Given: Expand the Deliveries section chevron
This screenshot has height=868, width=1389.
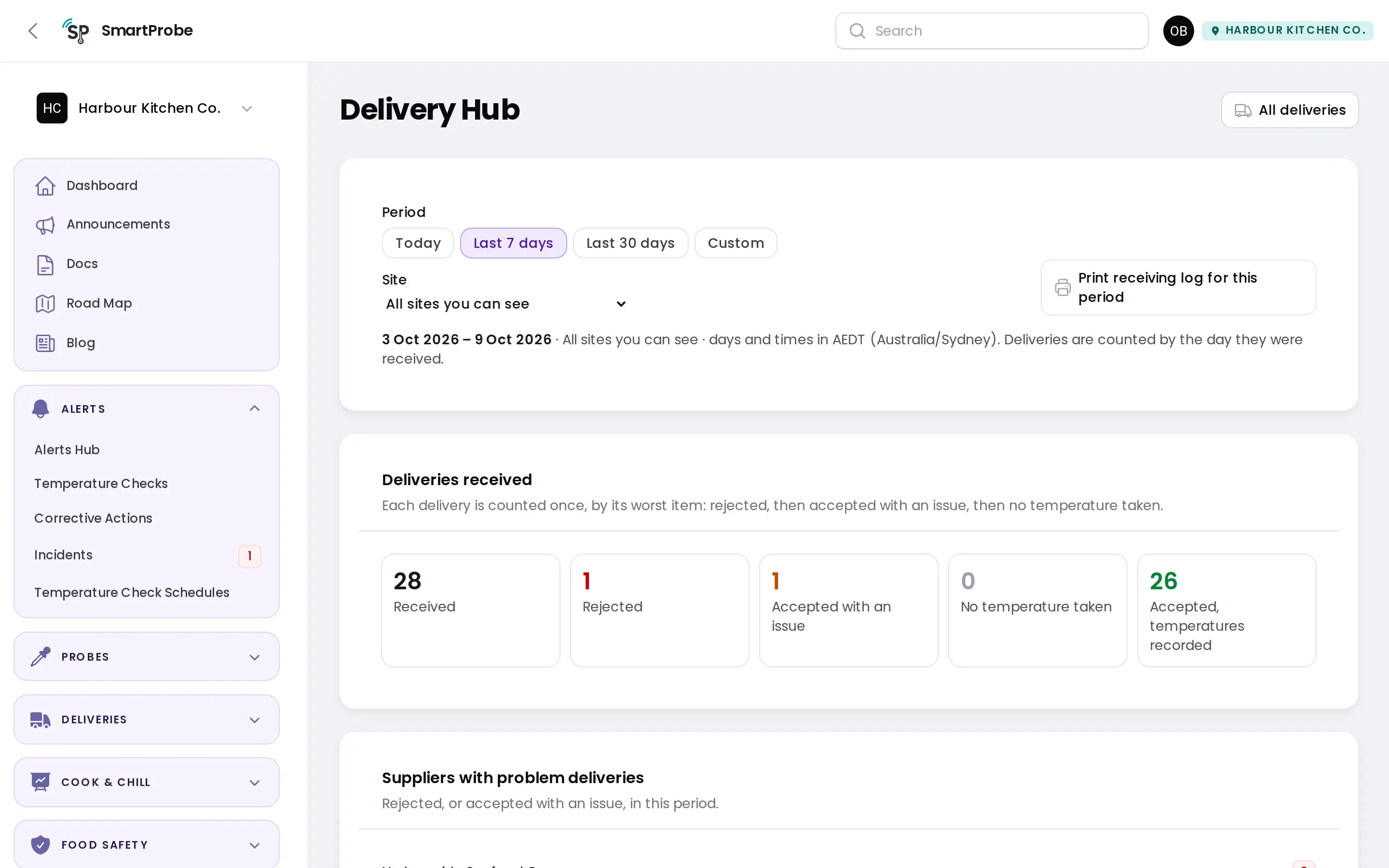Looking at the screenshot, I should tap(255, 720).
